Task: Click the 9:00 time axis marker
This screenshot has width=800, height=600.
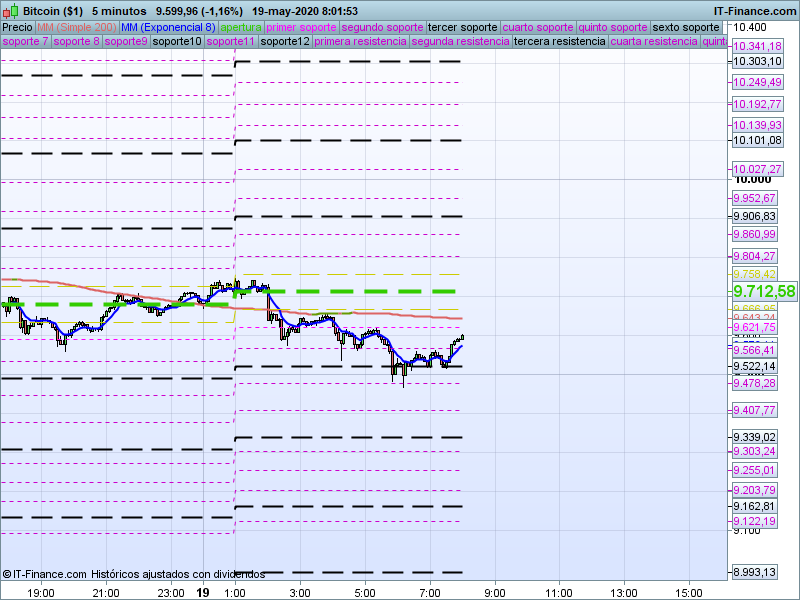Action: [x=494, y=592]
